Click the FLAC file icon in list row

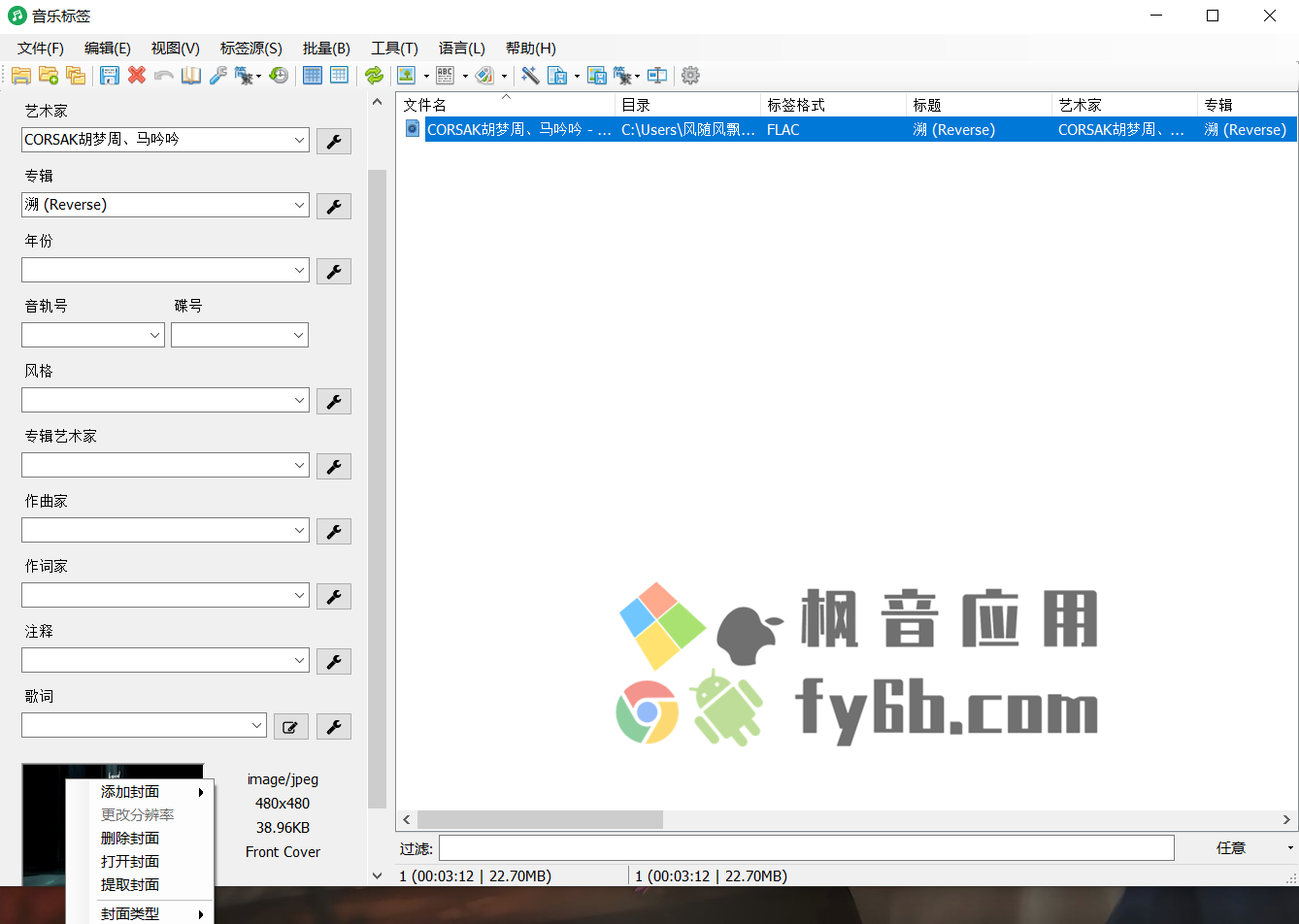pyautogui.click(x=412, y=129)
